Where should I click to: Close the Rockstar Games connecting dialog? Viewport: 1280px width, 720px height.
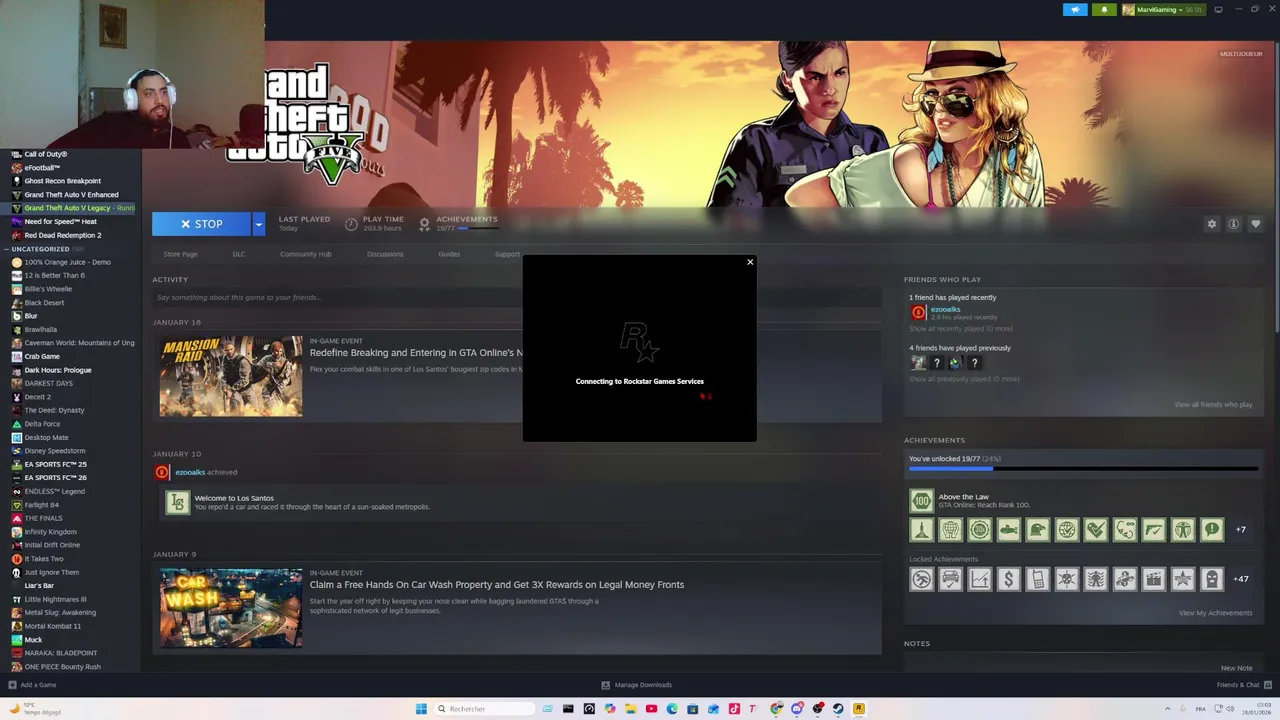pos(750,263)
